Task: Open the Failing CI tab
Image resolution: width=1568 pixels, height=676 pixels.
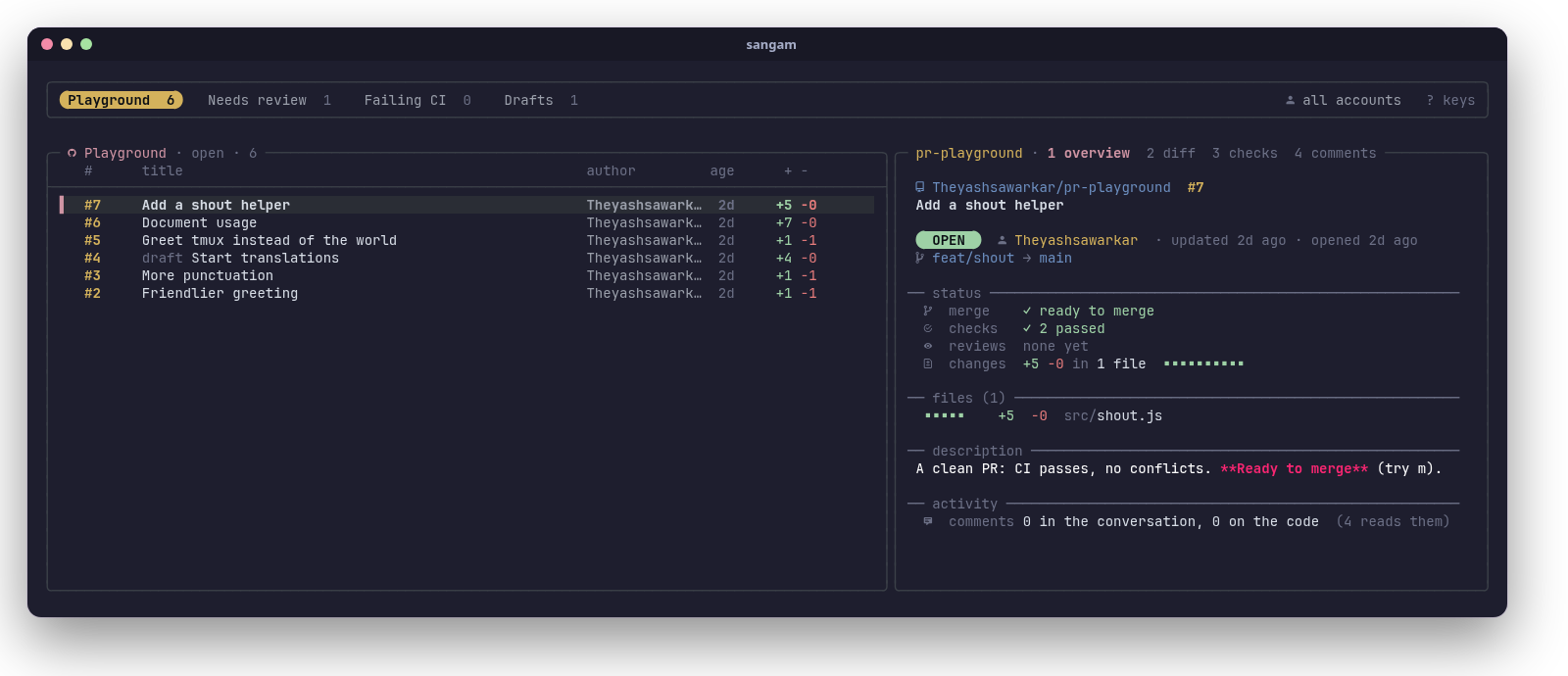Action: [417, 100]
